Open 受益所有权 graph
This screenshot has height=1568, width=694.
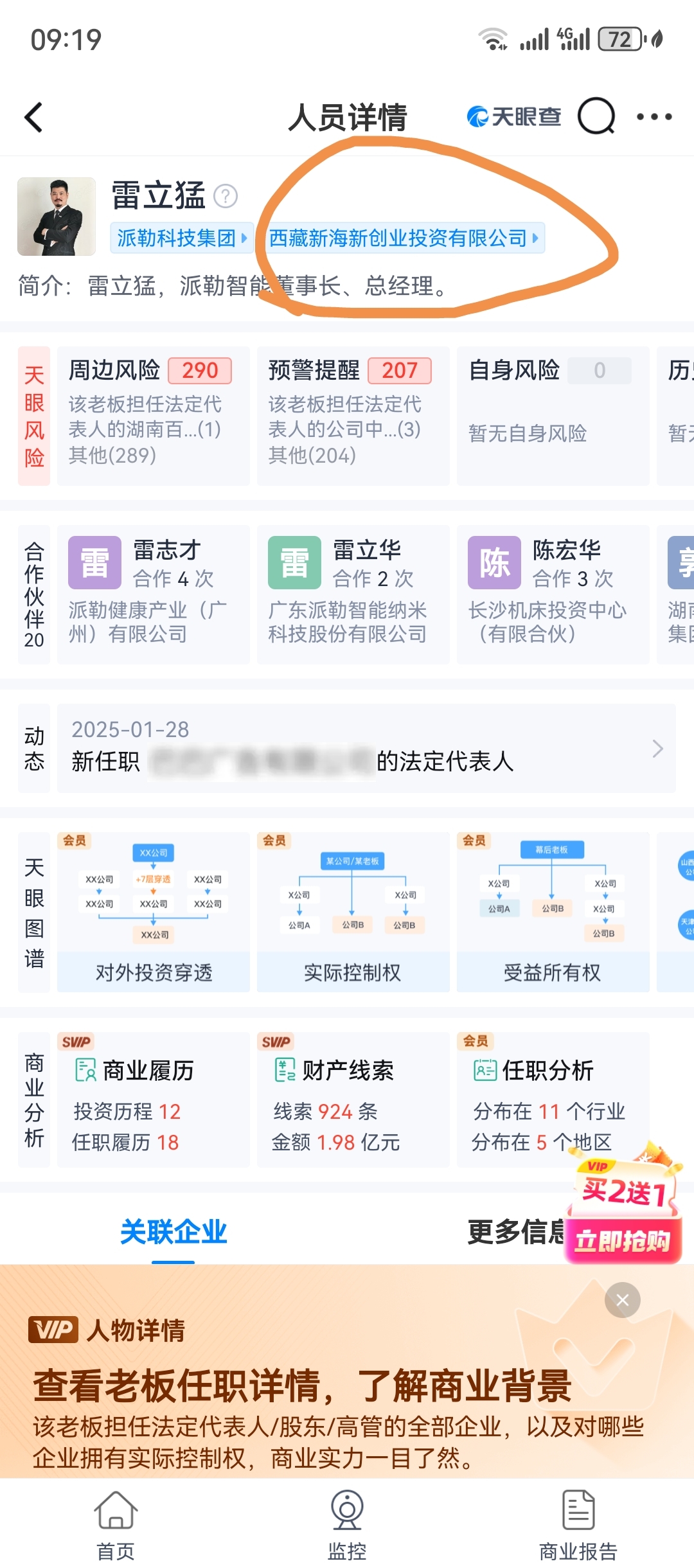553,913
